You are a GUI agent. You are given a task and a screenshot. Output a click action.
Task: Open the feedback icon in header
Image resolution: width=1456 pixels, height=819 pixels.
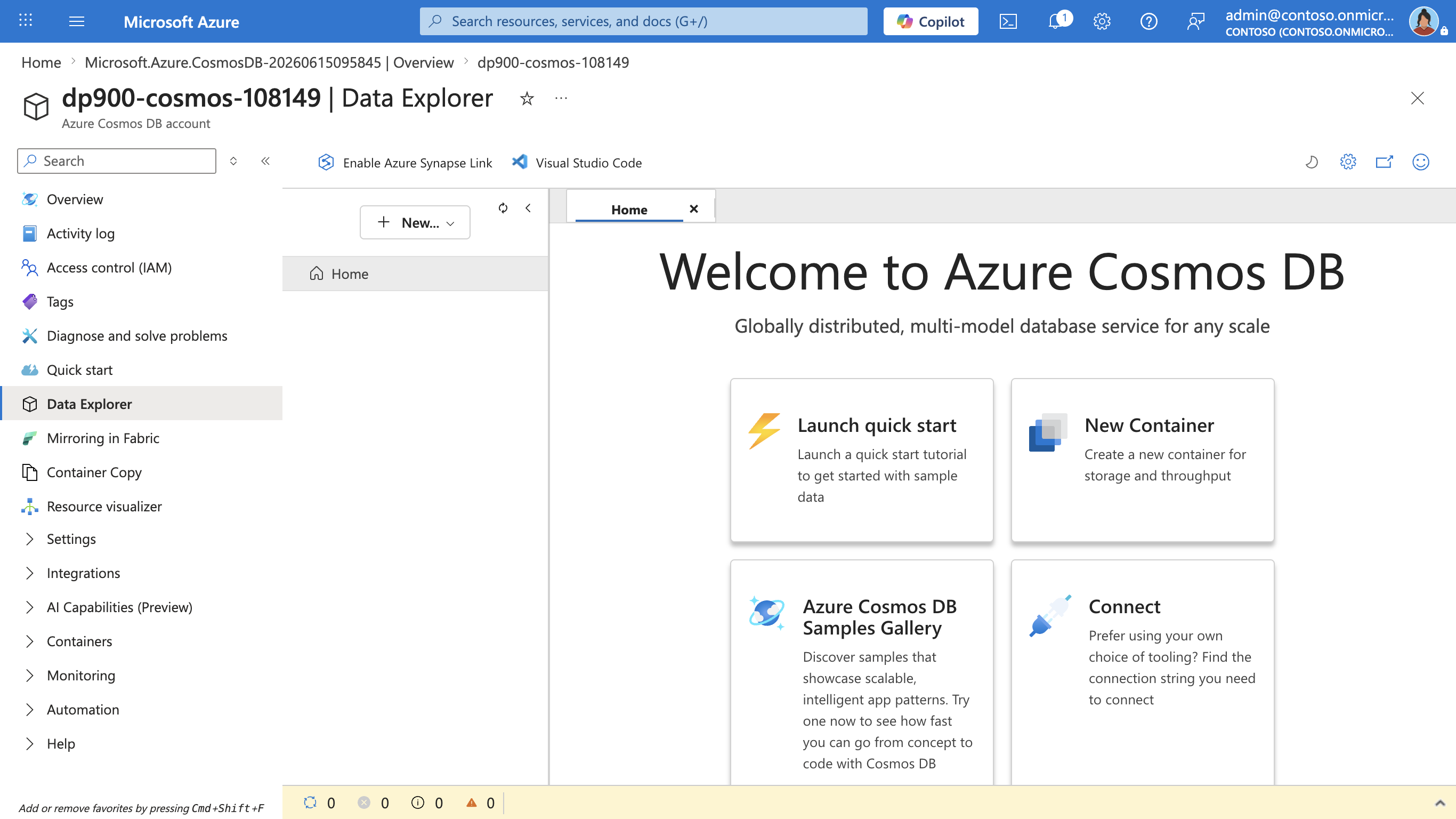[x=1195, y=21]
